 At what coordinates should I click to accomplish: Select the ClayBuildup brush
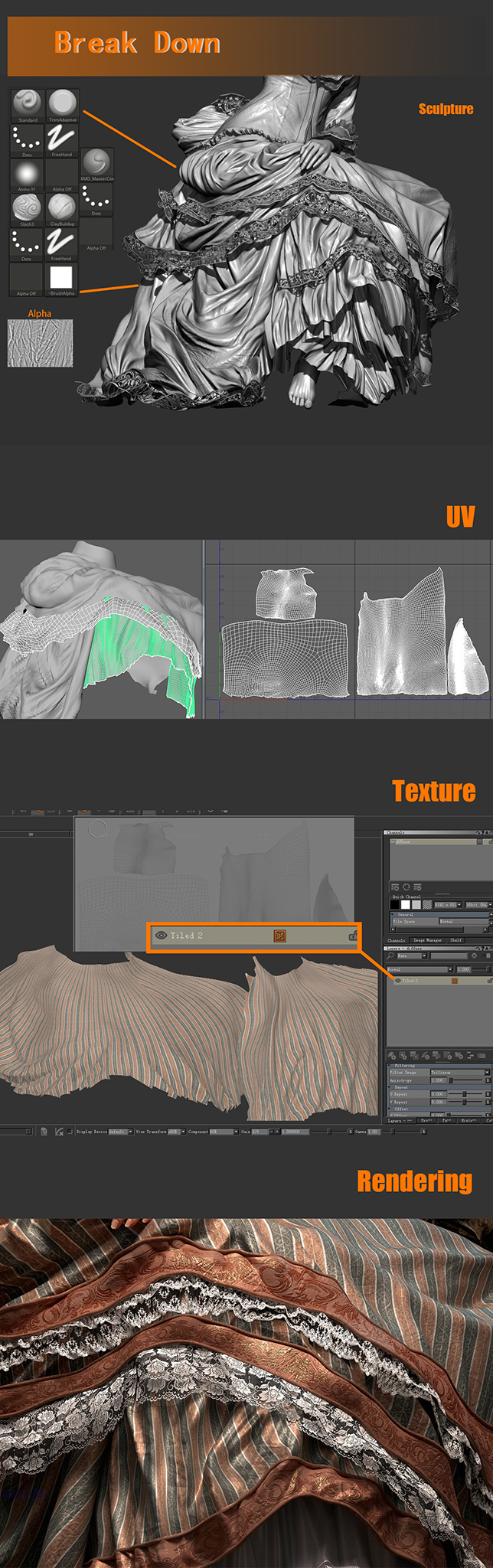tap(63, 210)
